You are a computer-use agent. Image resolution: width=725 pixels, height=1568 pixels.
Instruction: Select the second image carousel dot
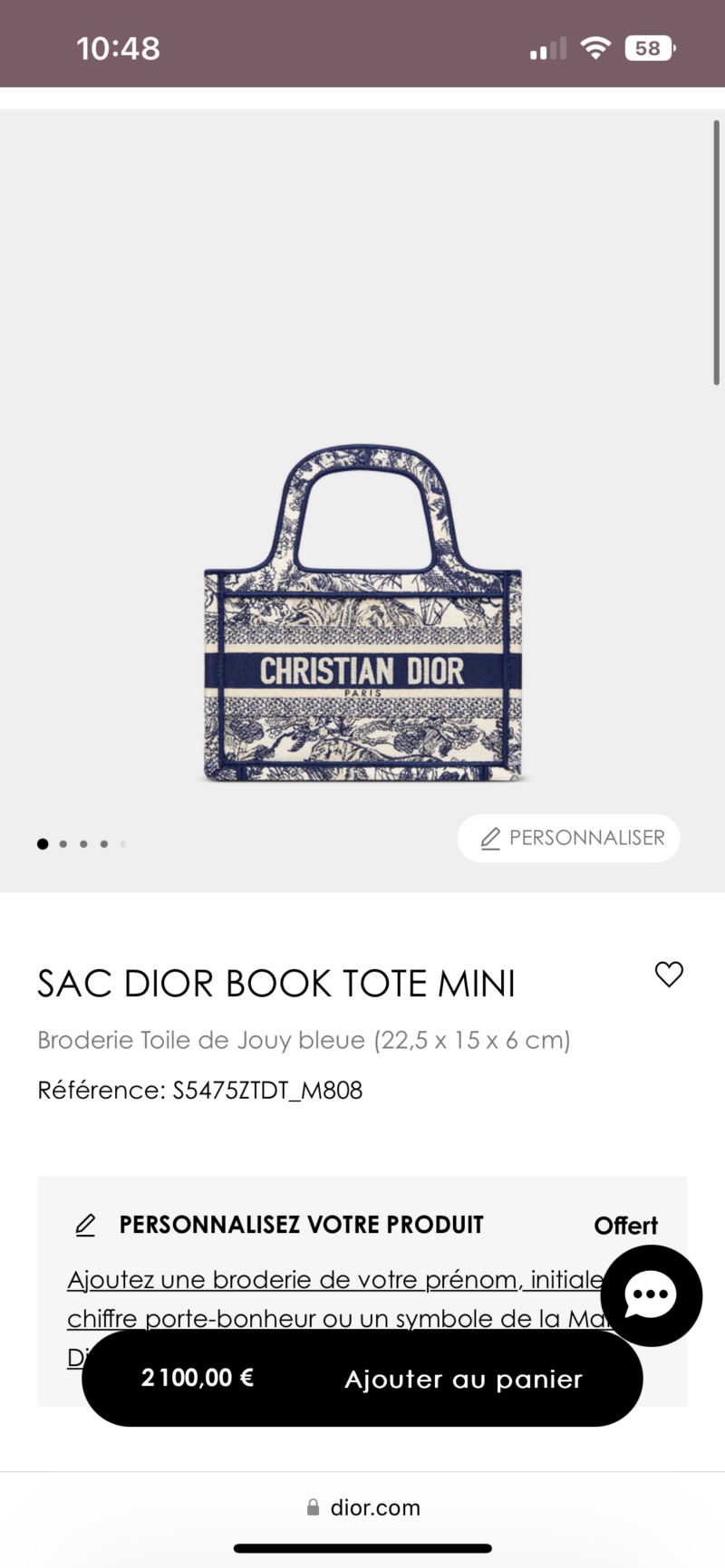pos(63,843)
